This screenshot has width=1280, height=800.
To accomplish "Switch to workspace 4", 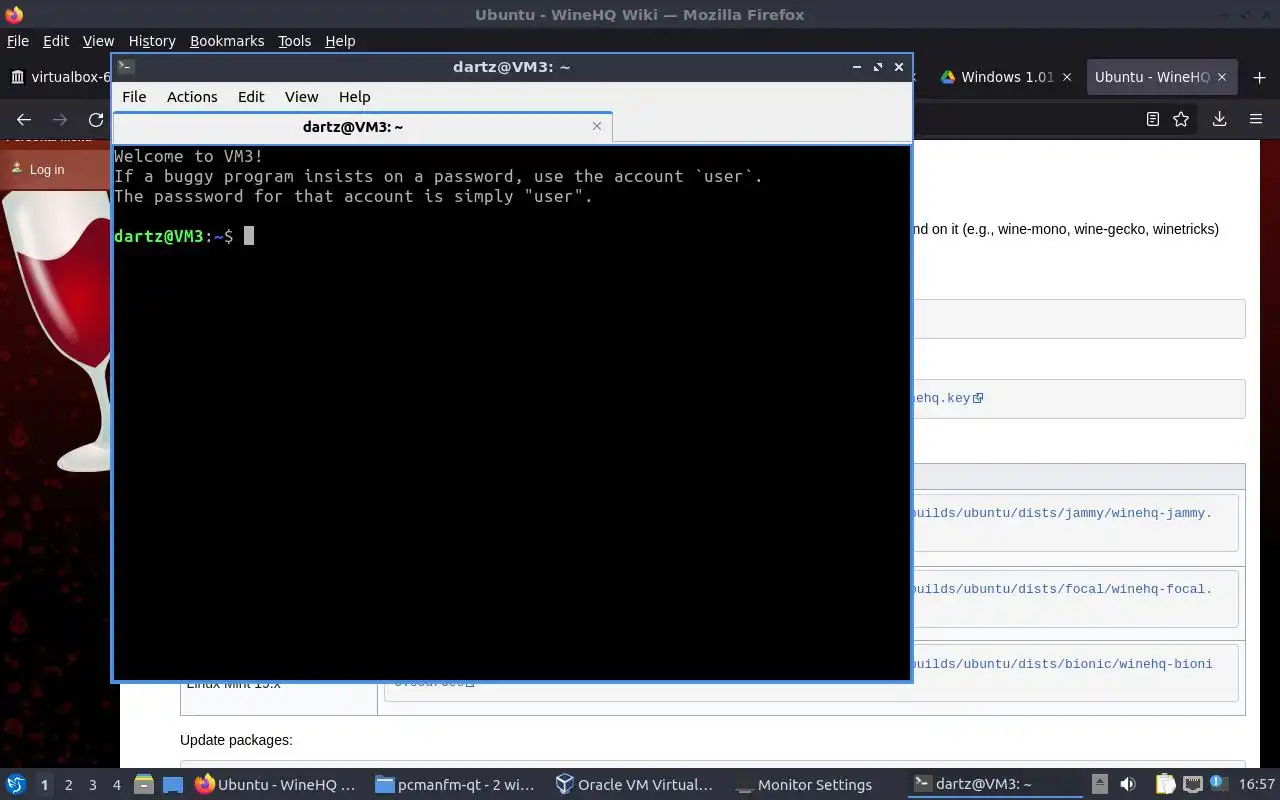I will point(116,785).
